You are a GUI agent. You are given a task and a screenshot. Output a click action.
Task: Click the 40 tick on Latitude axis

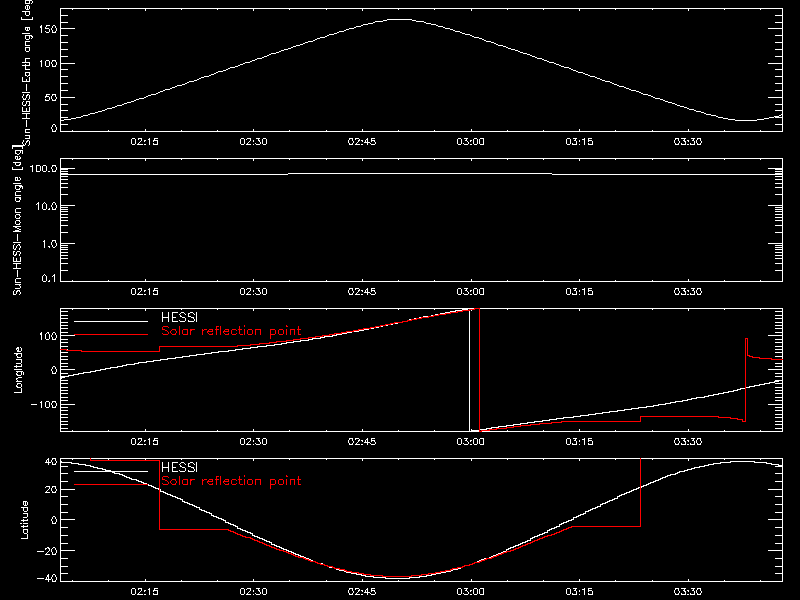click(x=51, y=462)
